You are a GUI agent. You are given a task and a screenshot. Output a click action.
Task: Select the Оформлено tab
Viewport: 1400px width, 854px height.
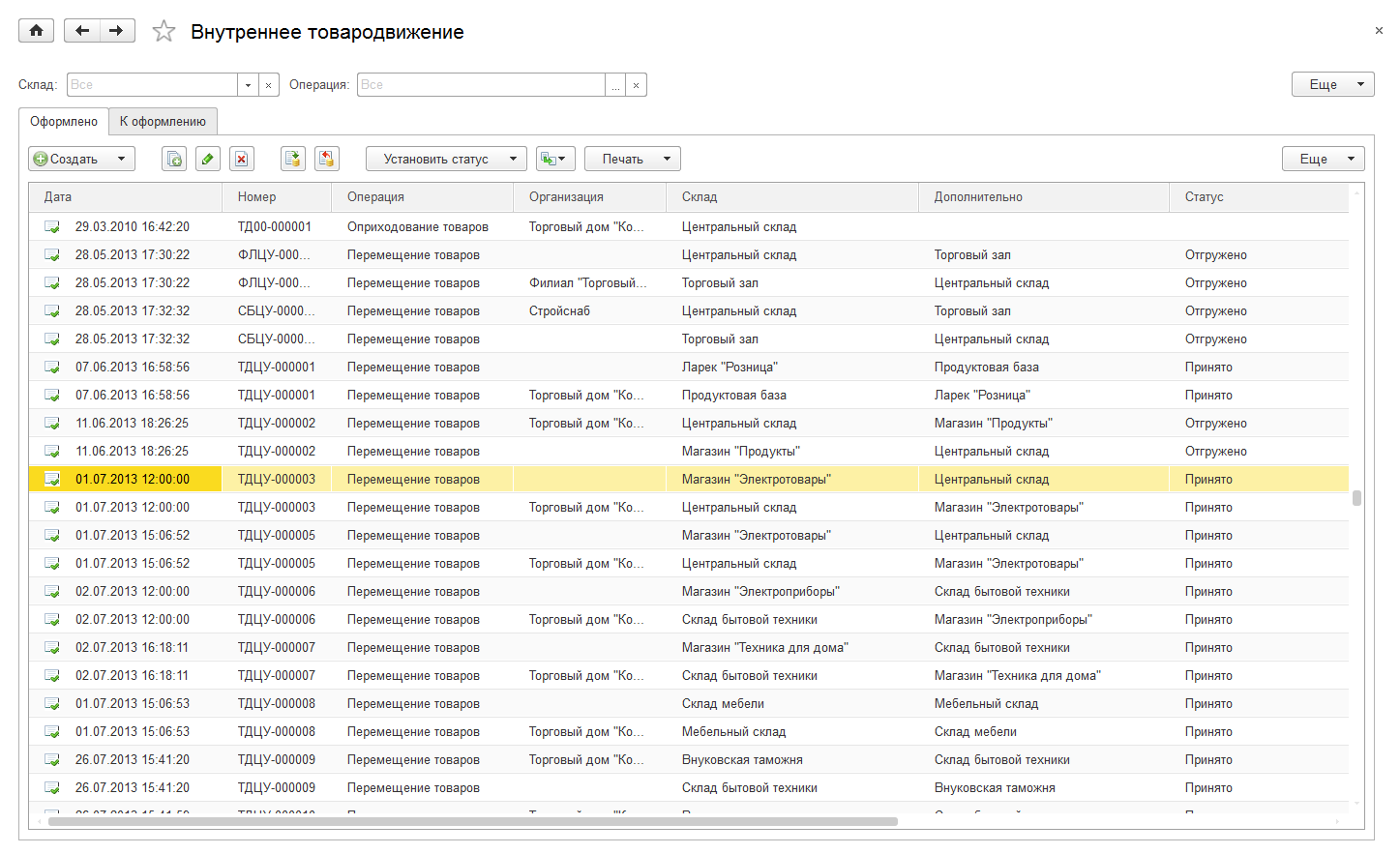[64, 122]
